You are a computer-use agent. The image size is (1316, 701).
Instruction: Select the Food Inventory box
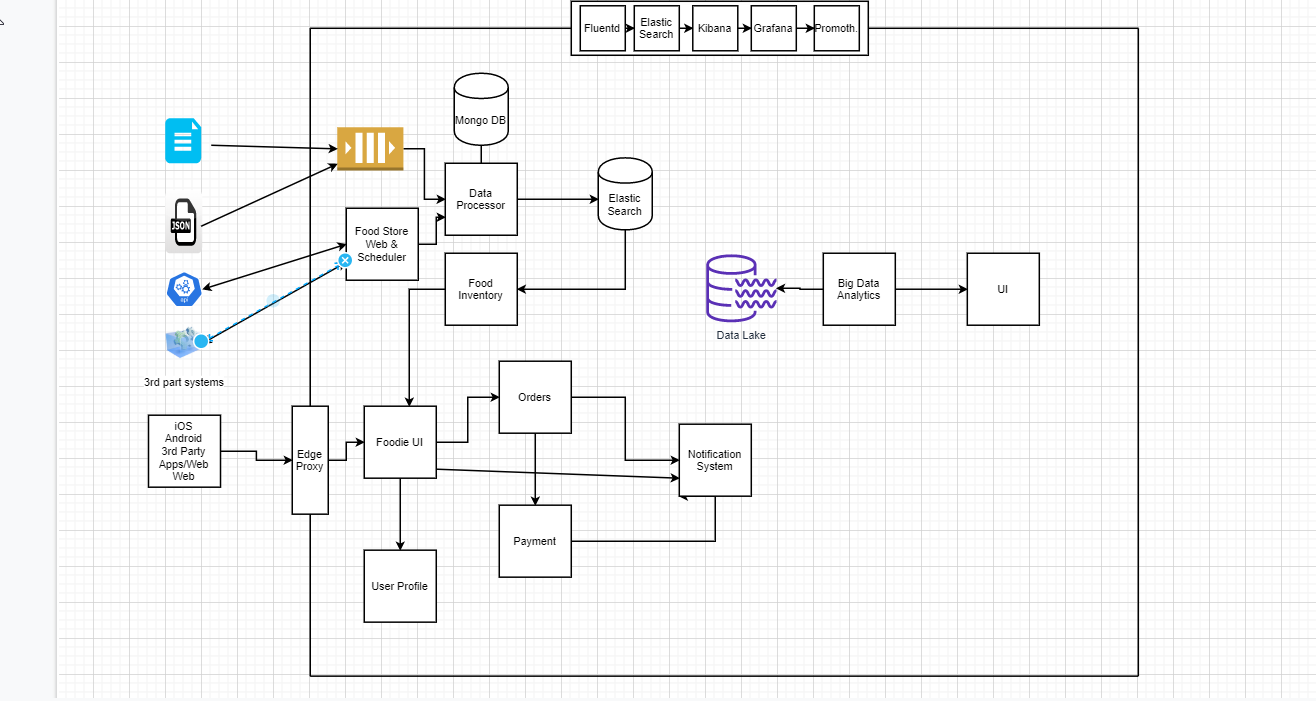481,289
